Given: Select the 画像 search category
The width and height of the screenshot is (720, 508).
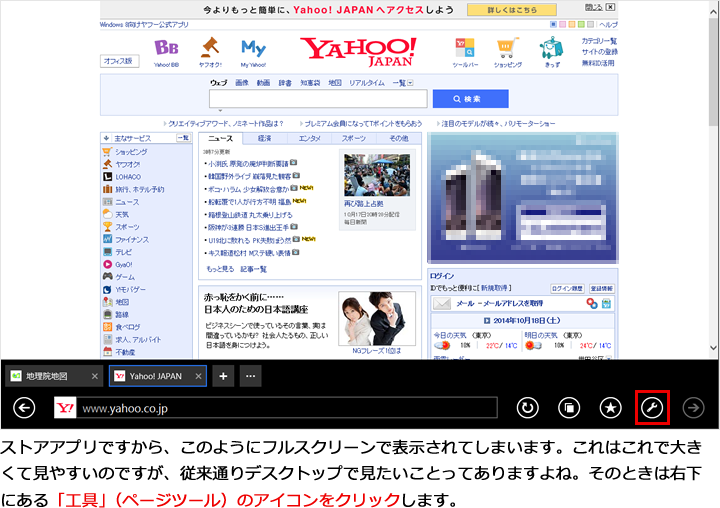Looking at the screenshot, I should [242, 83].
